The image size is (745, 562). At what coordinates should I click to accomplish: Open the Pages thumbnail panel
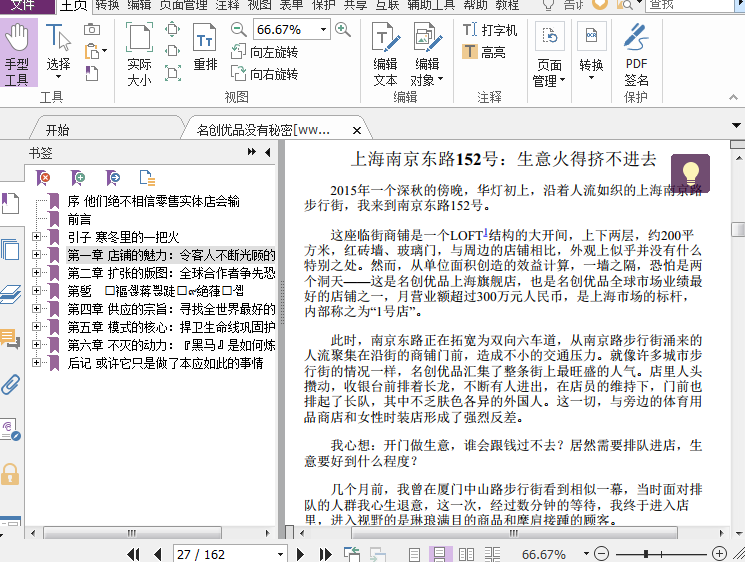point(10,249)
